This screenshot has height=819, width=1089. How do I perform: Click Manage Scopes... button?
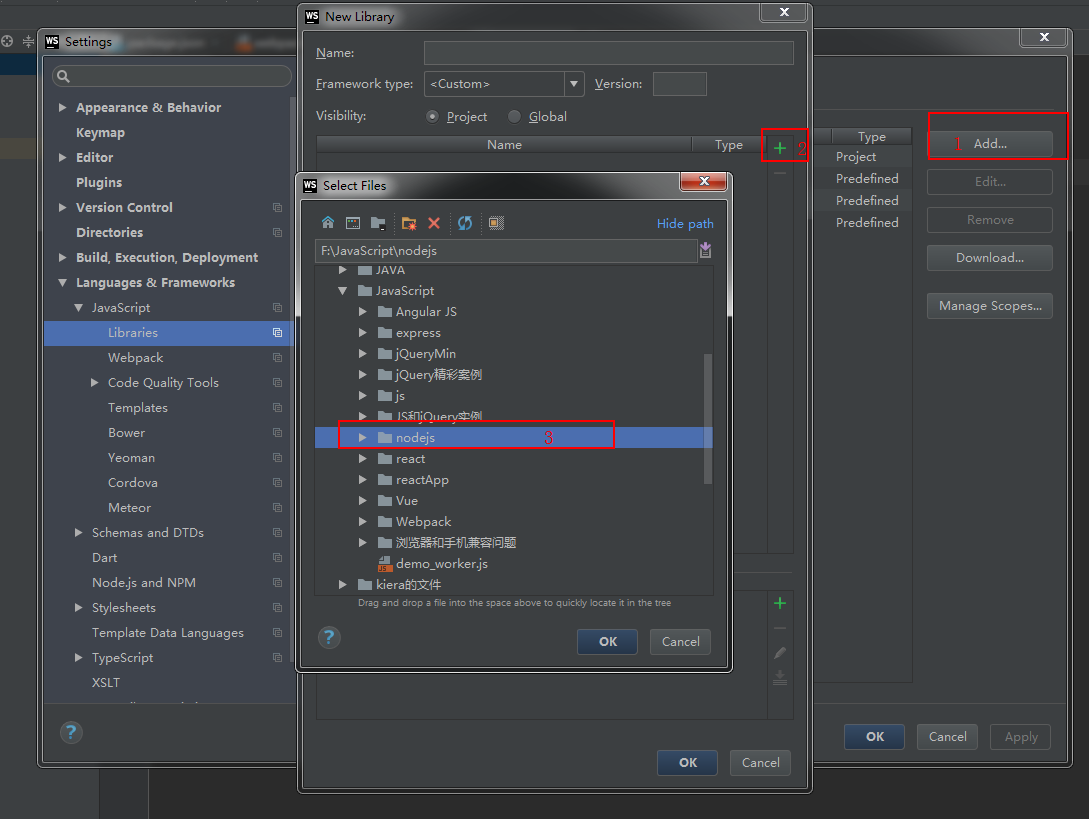tap(990, 306)
